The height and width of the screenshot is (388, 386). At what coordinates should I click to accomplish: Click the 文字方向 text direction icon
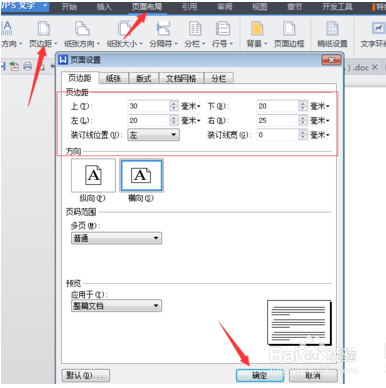6,29
